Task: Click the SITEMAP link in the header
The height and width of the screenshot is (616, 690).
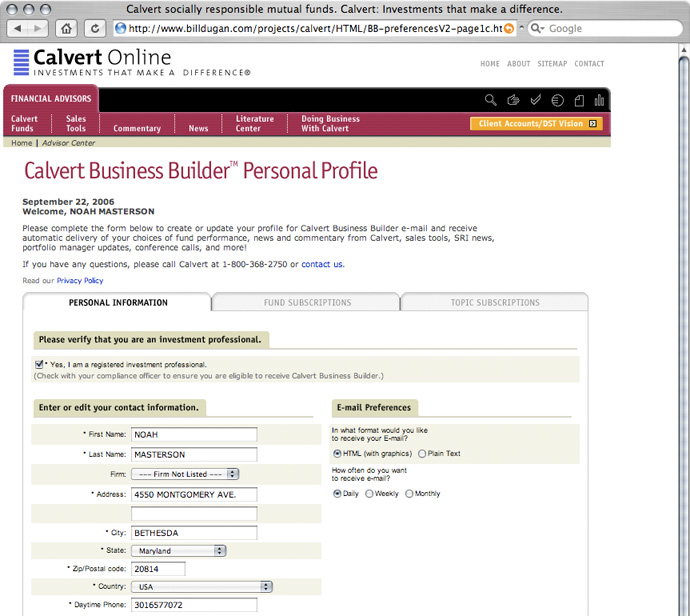Action: 552,64
